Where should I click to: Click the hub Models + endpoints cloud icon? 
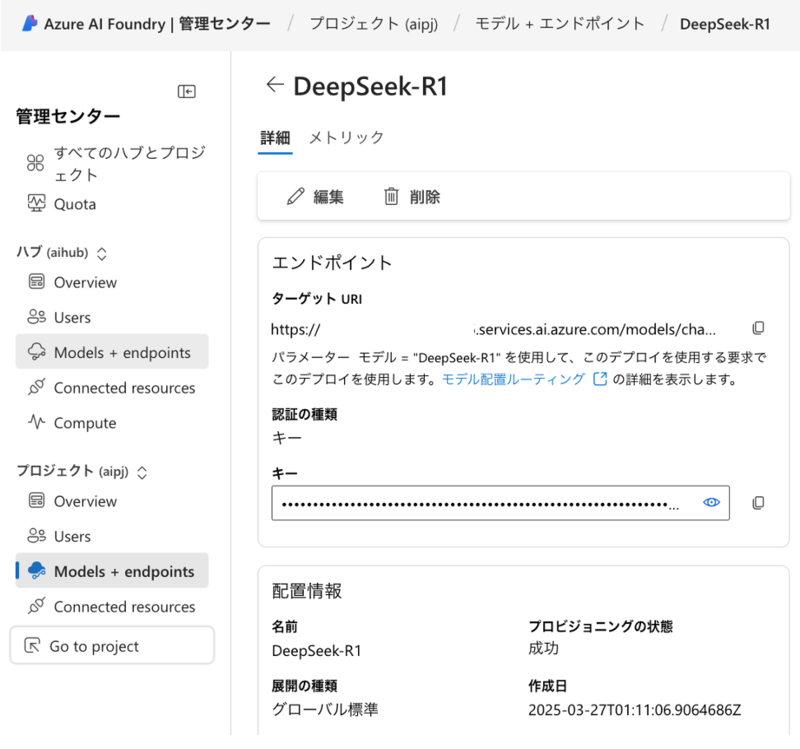[x=36, y=352]
